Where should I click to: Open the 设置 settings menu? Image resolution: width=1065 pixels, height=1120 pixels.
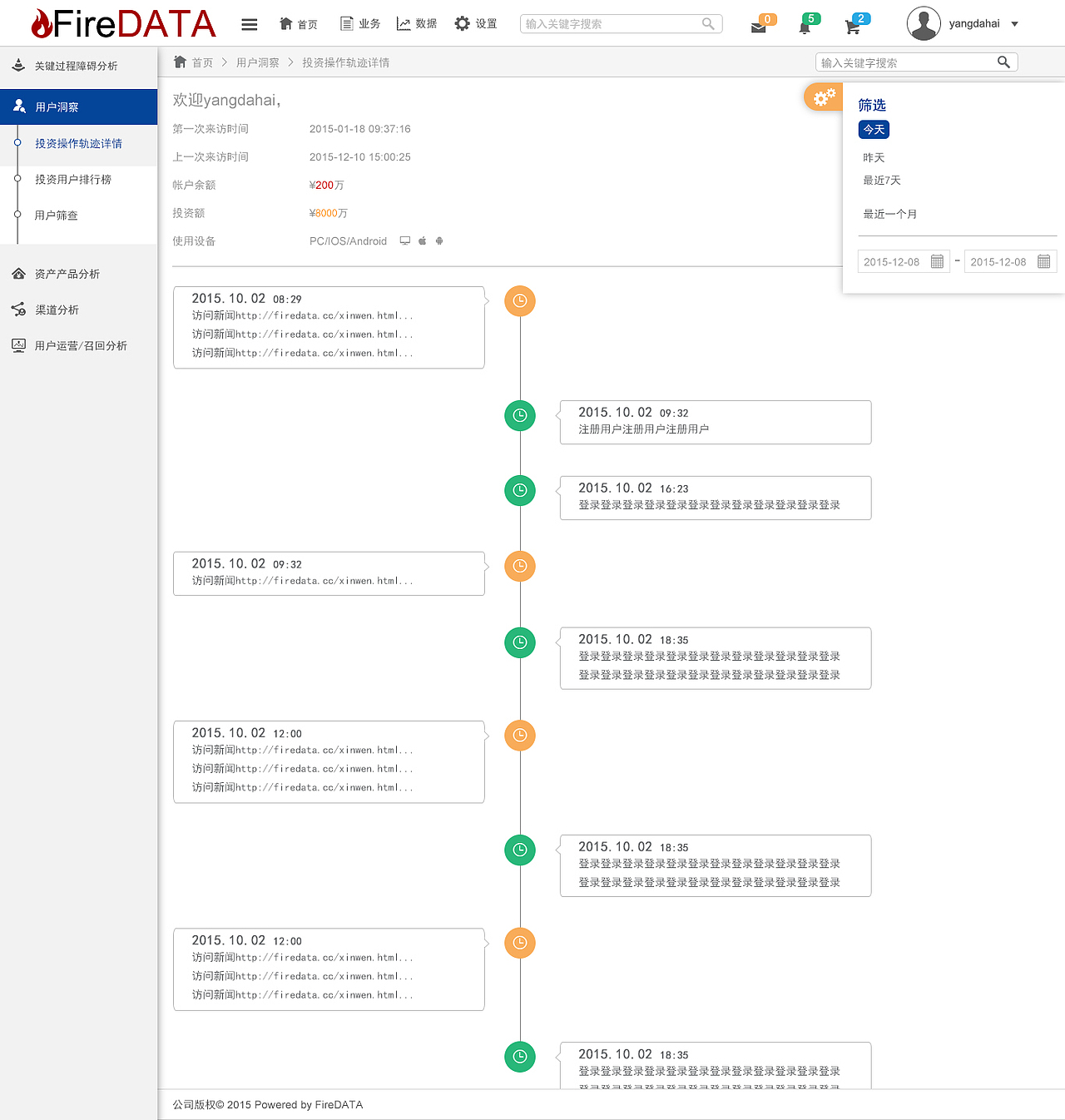476,24
